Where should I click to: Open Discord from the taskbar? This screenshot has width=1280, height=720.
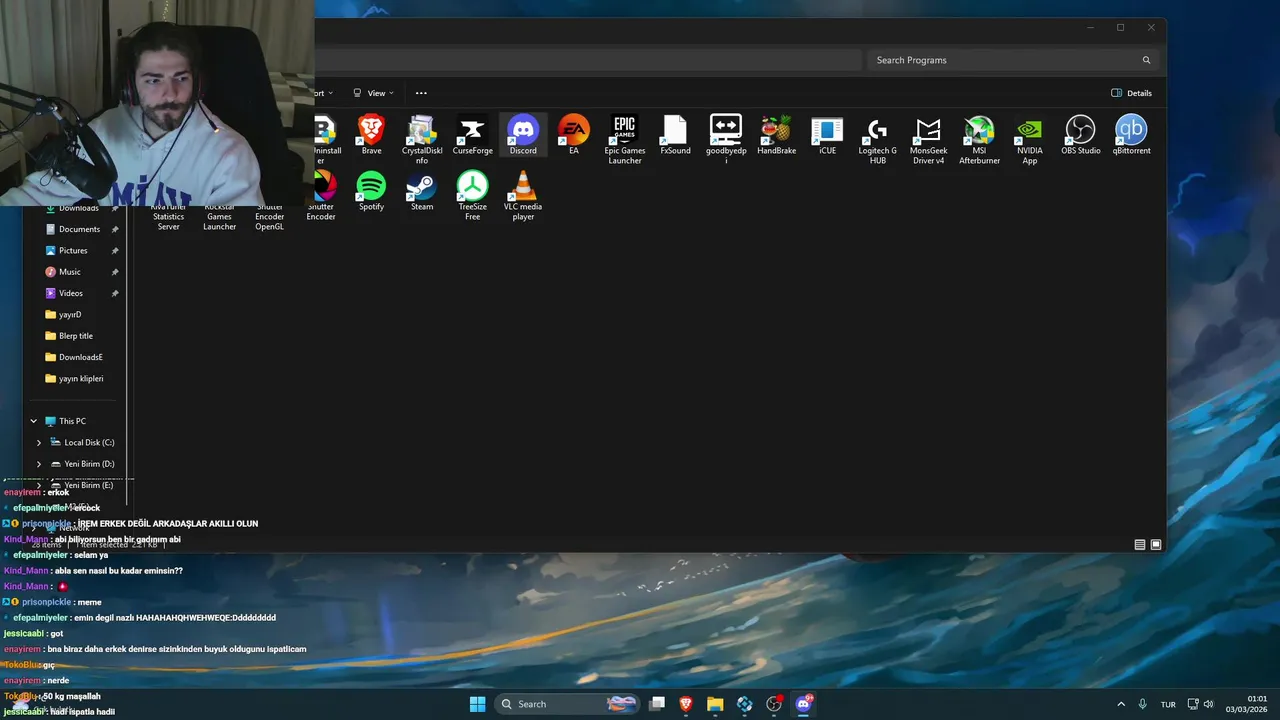point(803,704)
